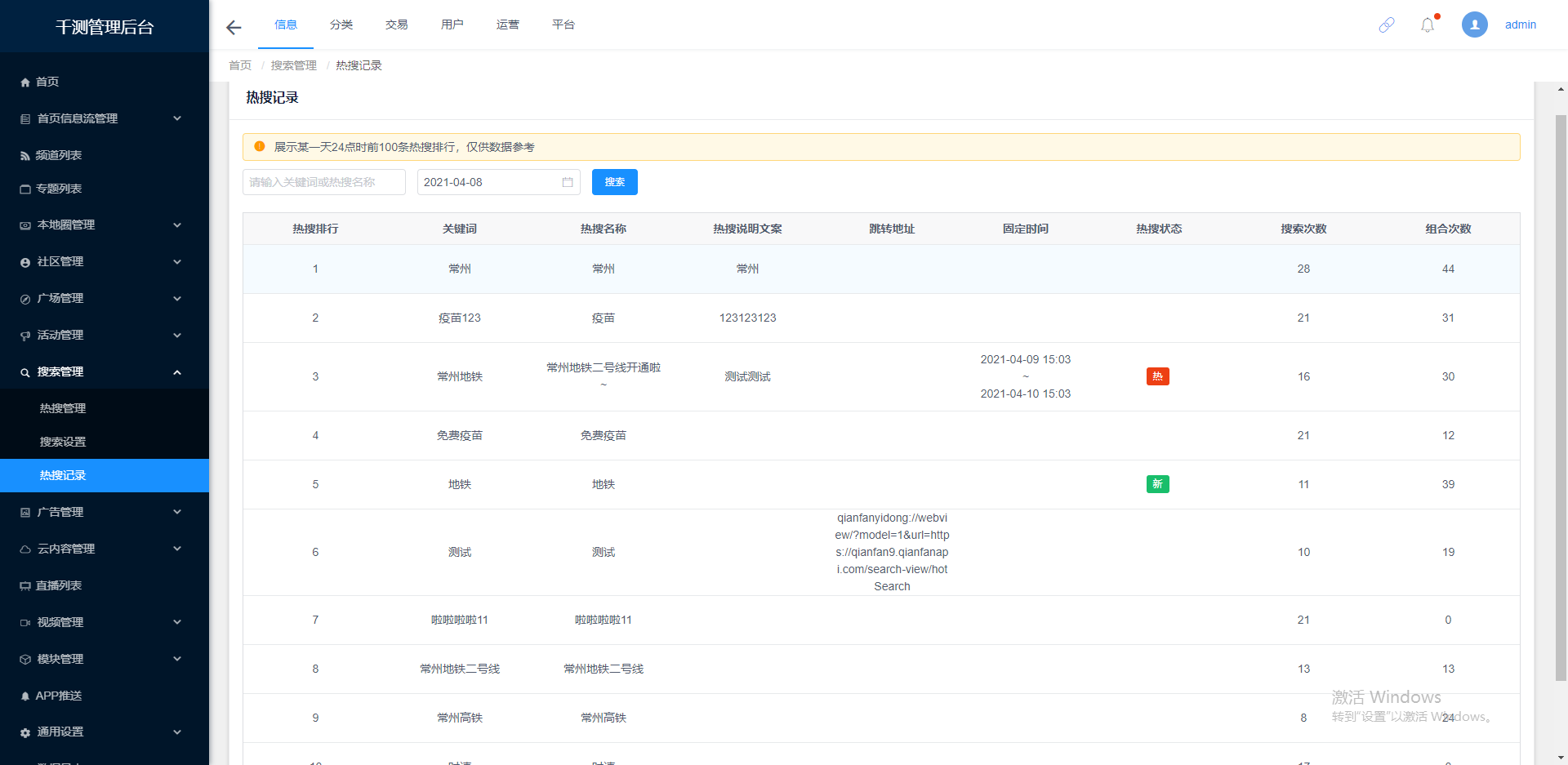Click the 测试测试 description link
1568x765 pixels.
748,376
